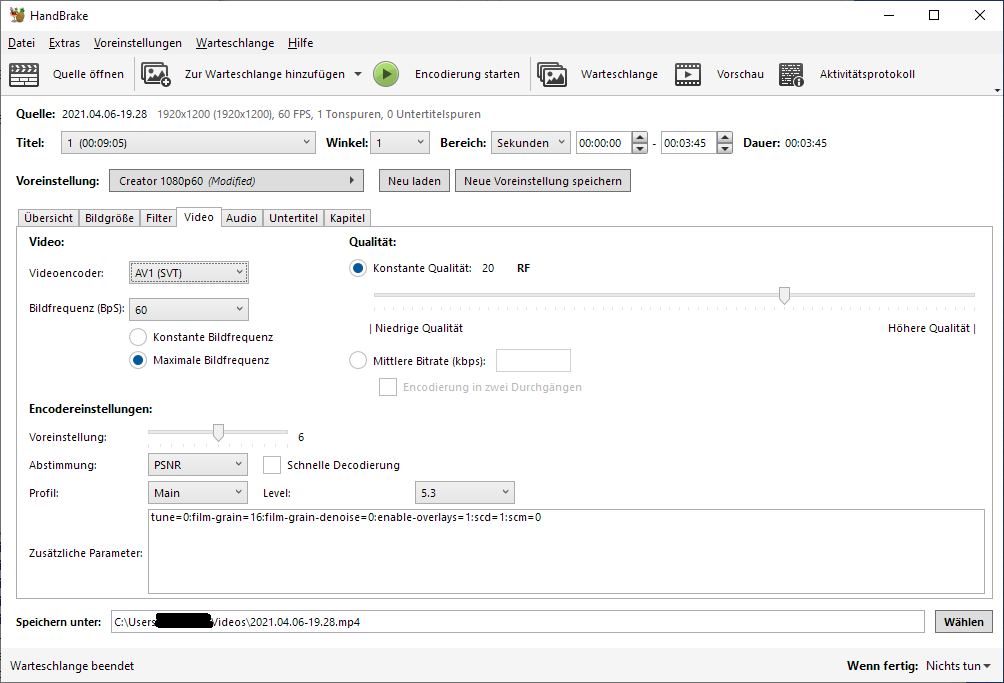Click Quelle öffnen toolbar label
The image size is (1004, 683).
point(88,74)
